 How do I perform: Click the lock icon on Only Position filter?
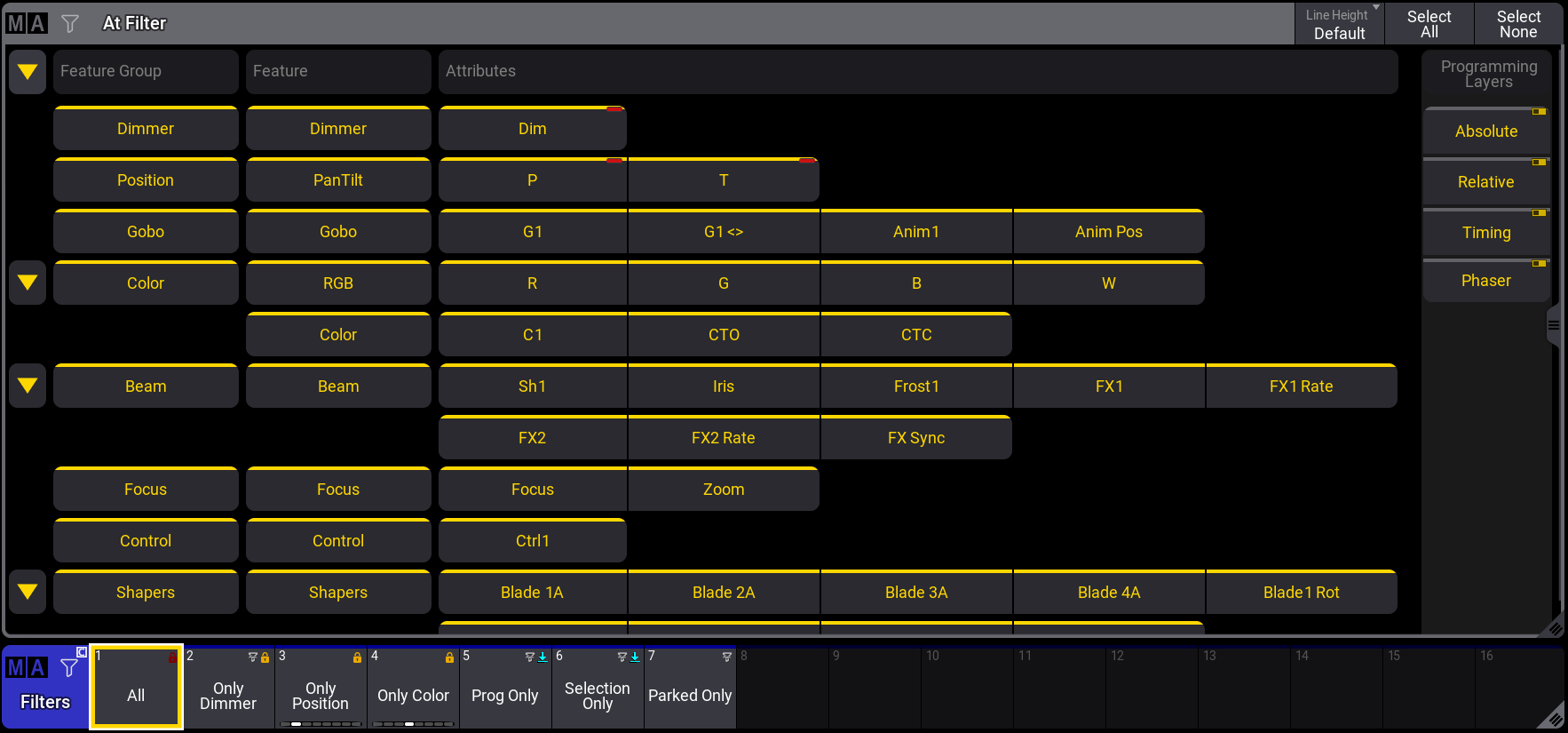click(x=357, y=657)
